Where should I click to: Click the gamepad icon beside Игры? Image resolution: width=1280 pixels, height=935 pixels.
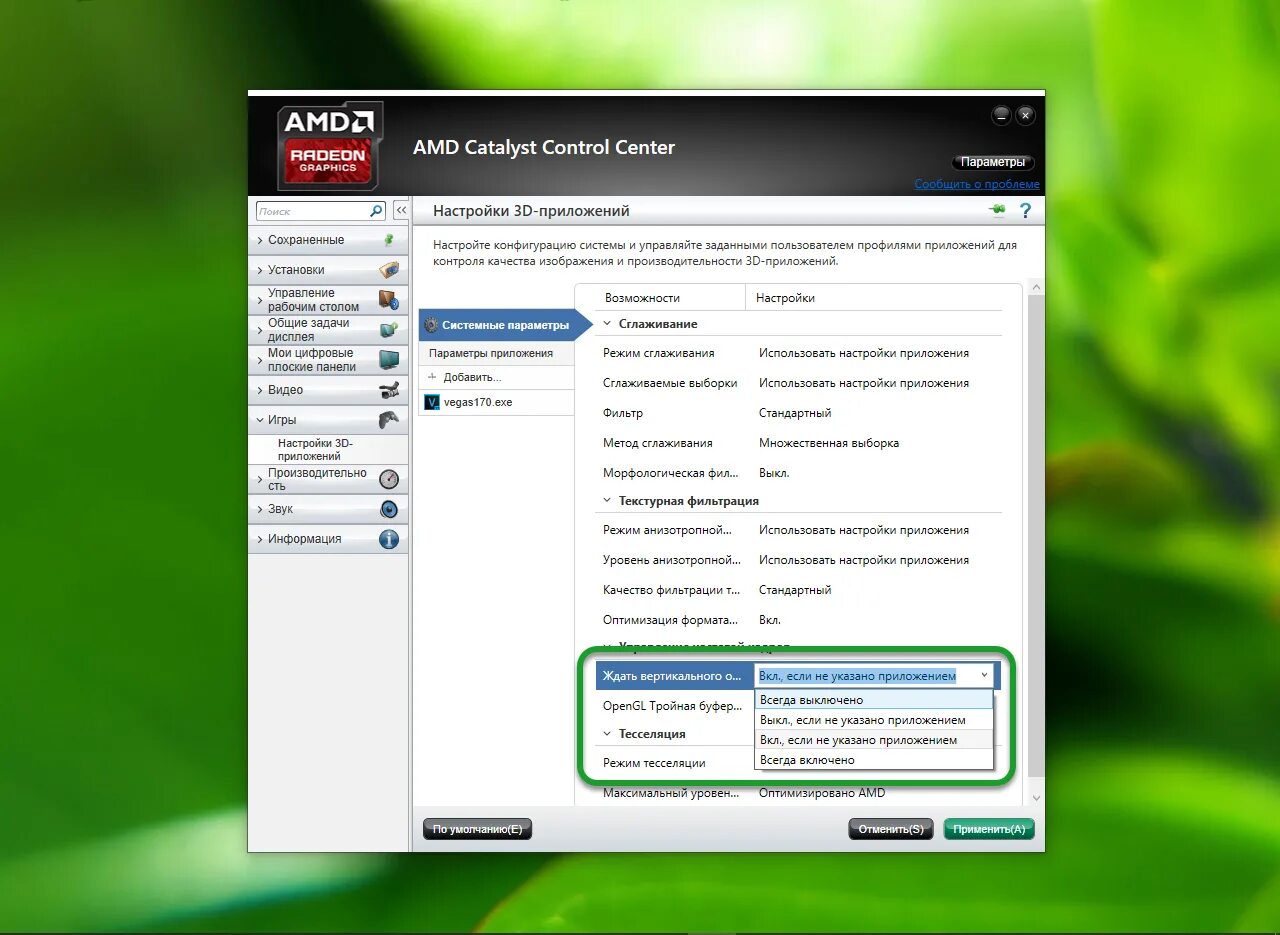[x=389, y=420]
